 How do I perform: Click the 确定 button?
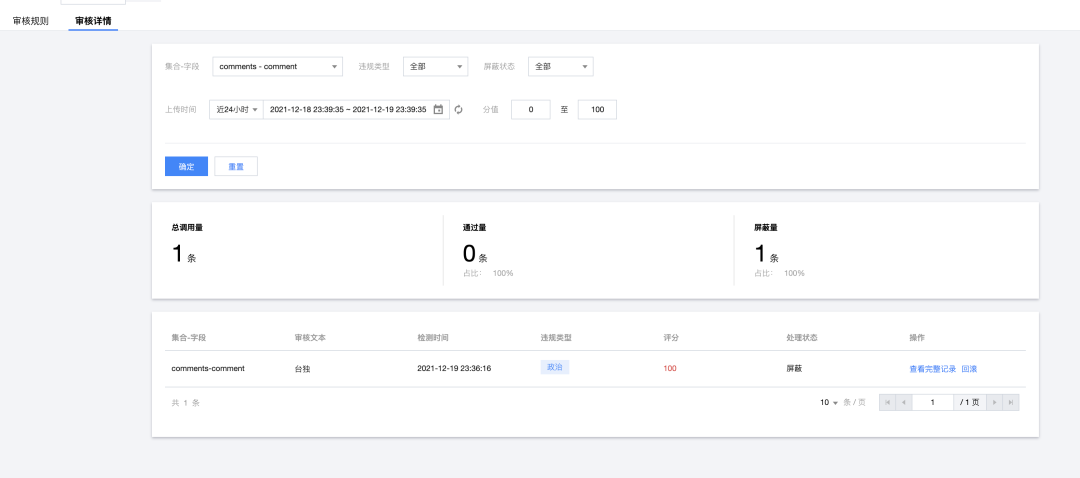[x=186, y=167]
